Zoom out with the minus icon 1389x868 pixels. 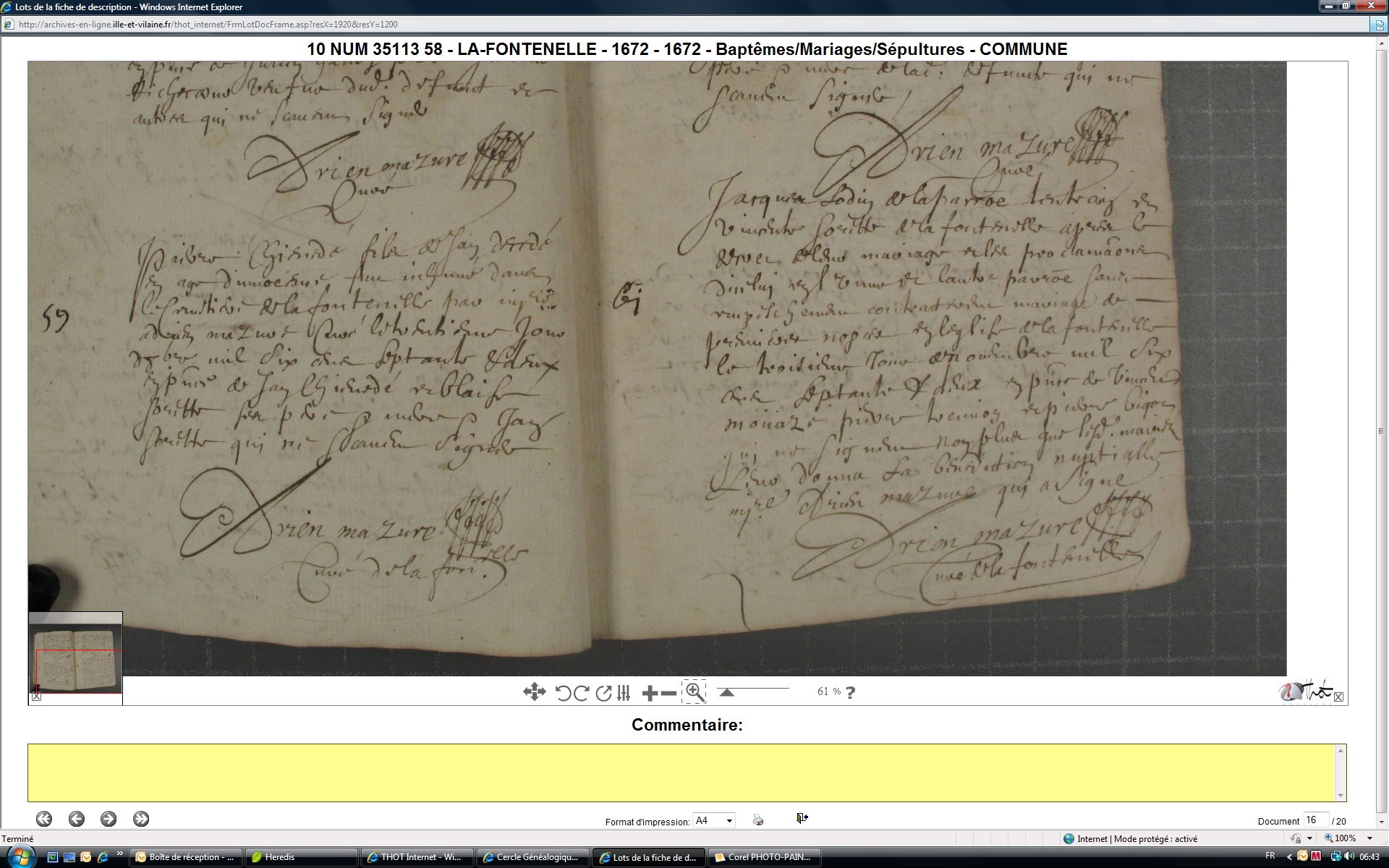pos(669,693)
